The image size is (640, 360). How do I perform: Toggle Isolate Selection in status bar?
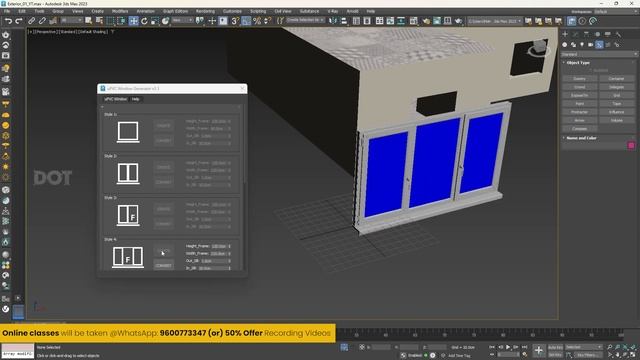[x=344, y=347]
